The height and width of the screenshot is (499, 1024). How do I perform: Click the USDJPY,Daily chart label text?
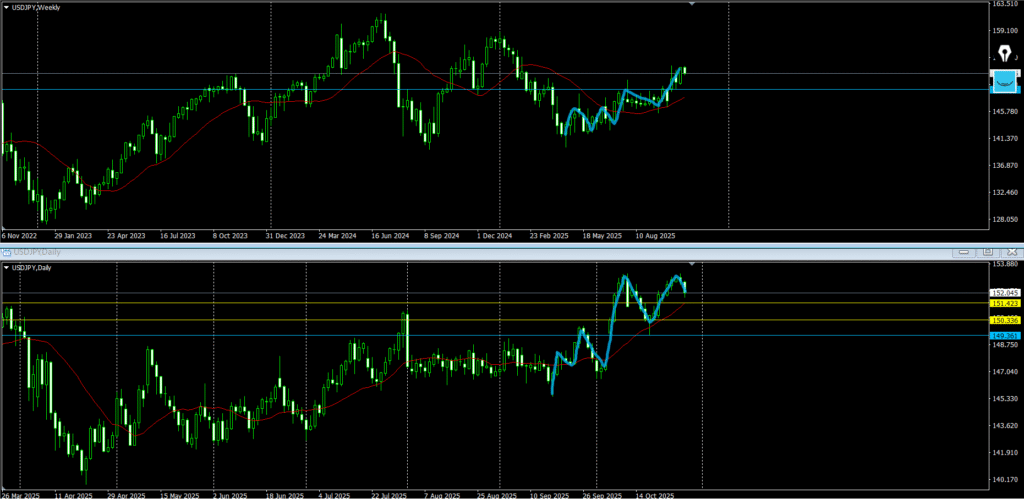pyautogui.click(x=33, y=267)
